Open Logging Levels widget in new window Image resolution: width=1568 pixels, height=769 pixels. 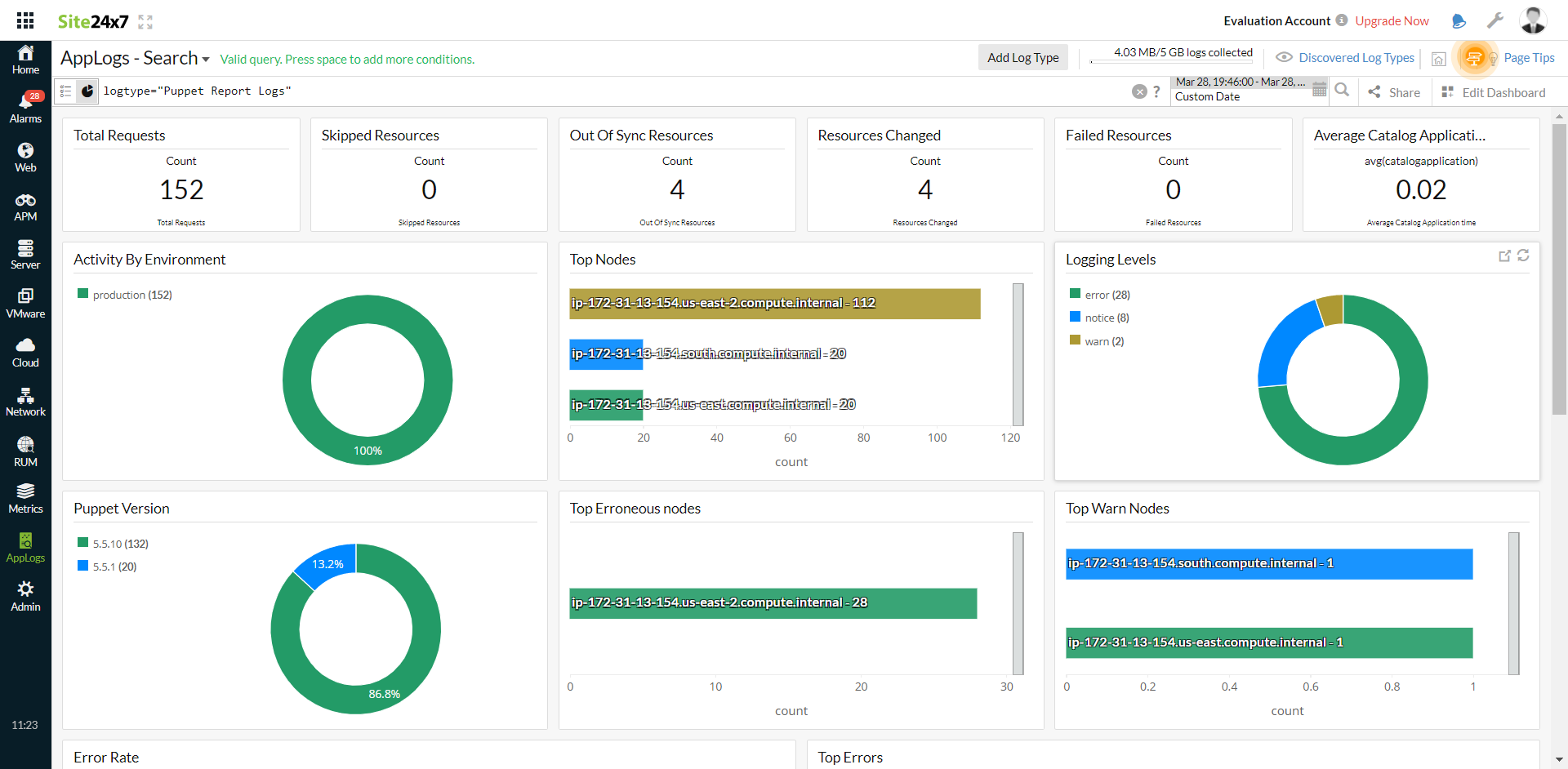coord(1504,256)
